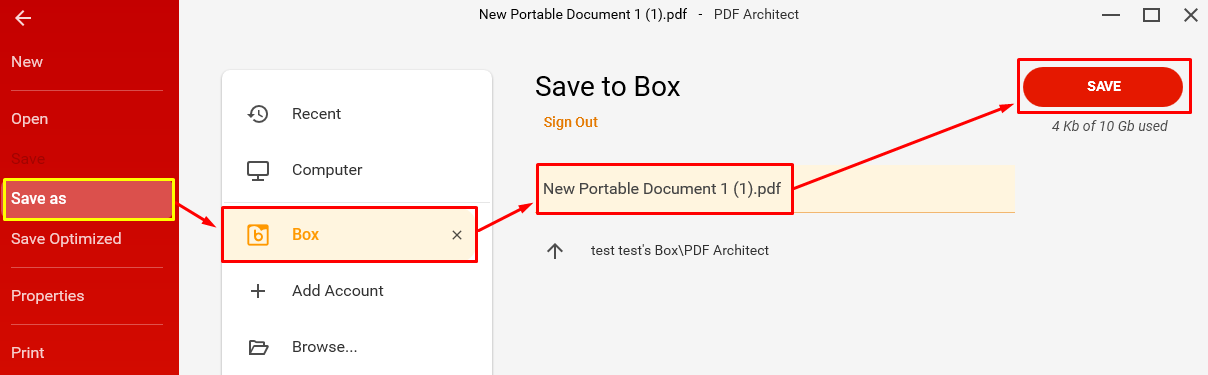Open the New menu item
The width and height of the screenshot is (1208, 375).
coord(27,62)
